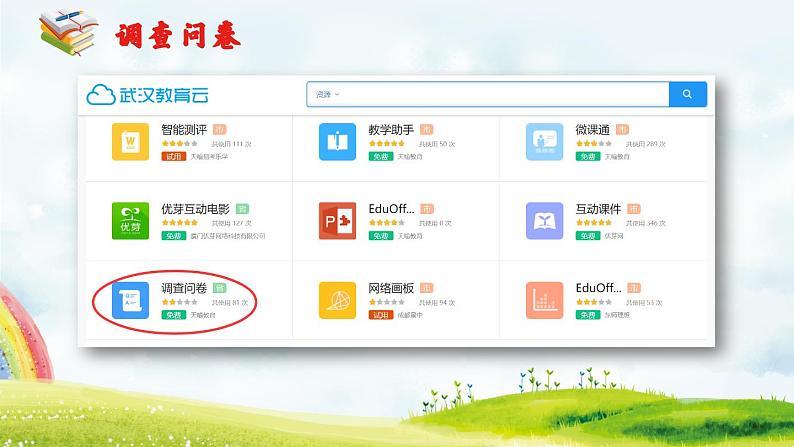Click the 网络画板 title text
Screen dimensions: 794x447
(x=391, y=289)
